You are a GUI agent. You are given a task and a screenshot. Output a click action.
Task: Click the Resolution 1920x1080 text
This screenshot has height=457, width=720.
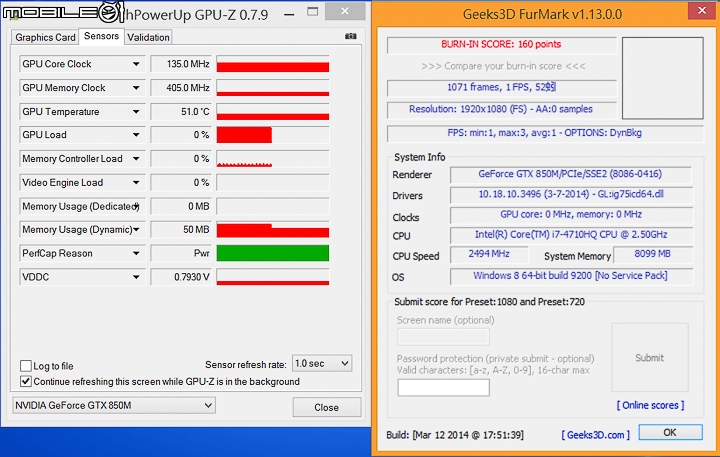click(x=501, y=109)
